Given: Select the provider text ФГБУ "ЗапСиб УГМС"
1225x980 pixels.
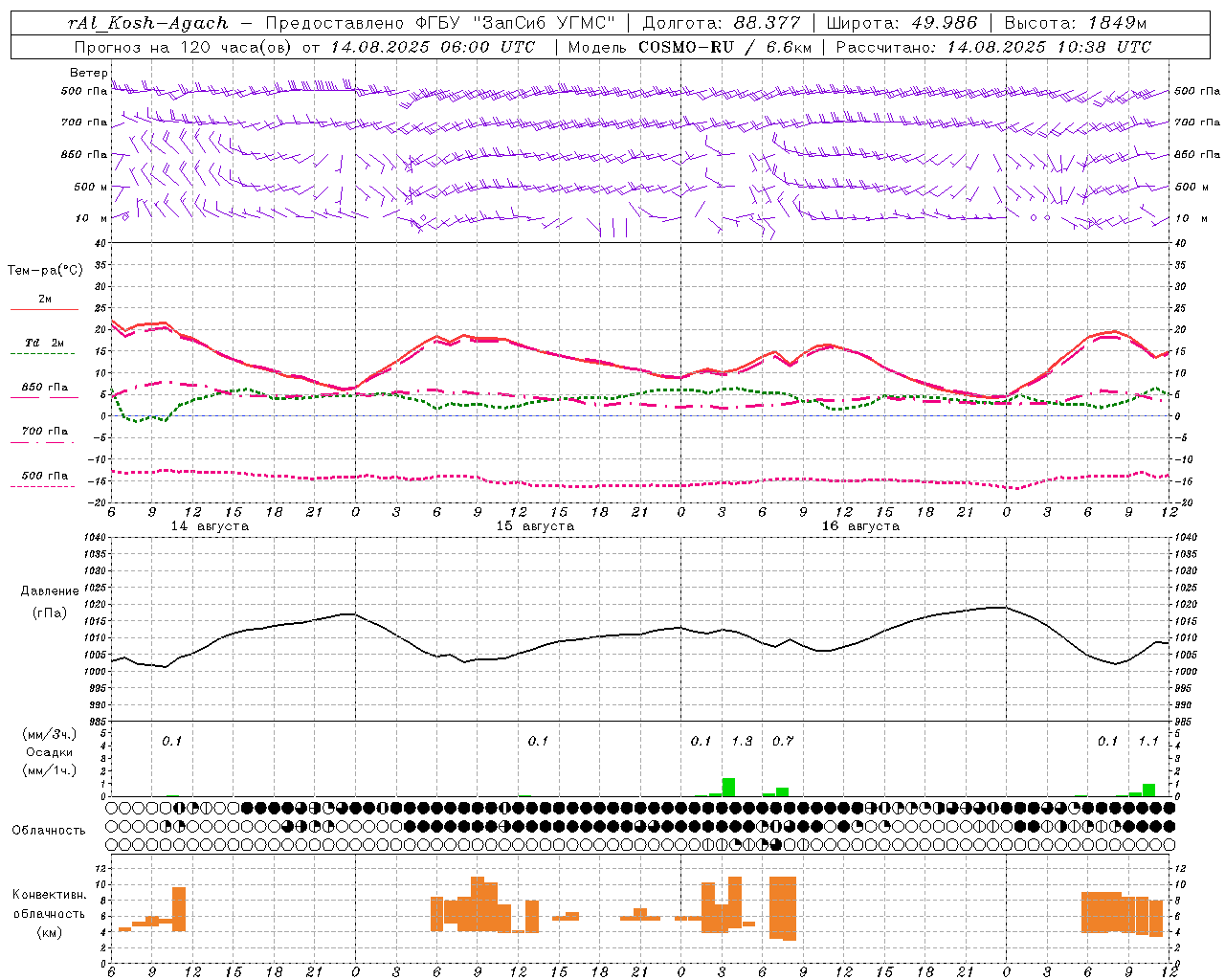Looking at the screenshot, I should (516, 23).
